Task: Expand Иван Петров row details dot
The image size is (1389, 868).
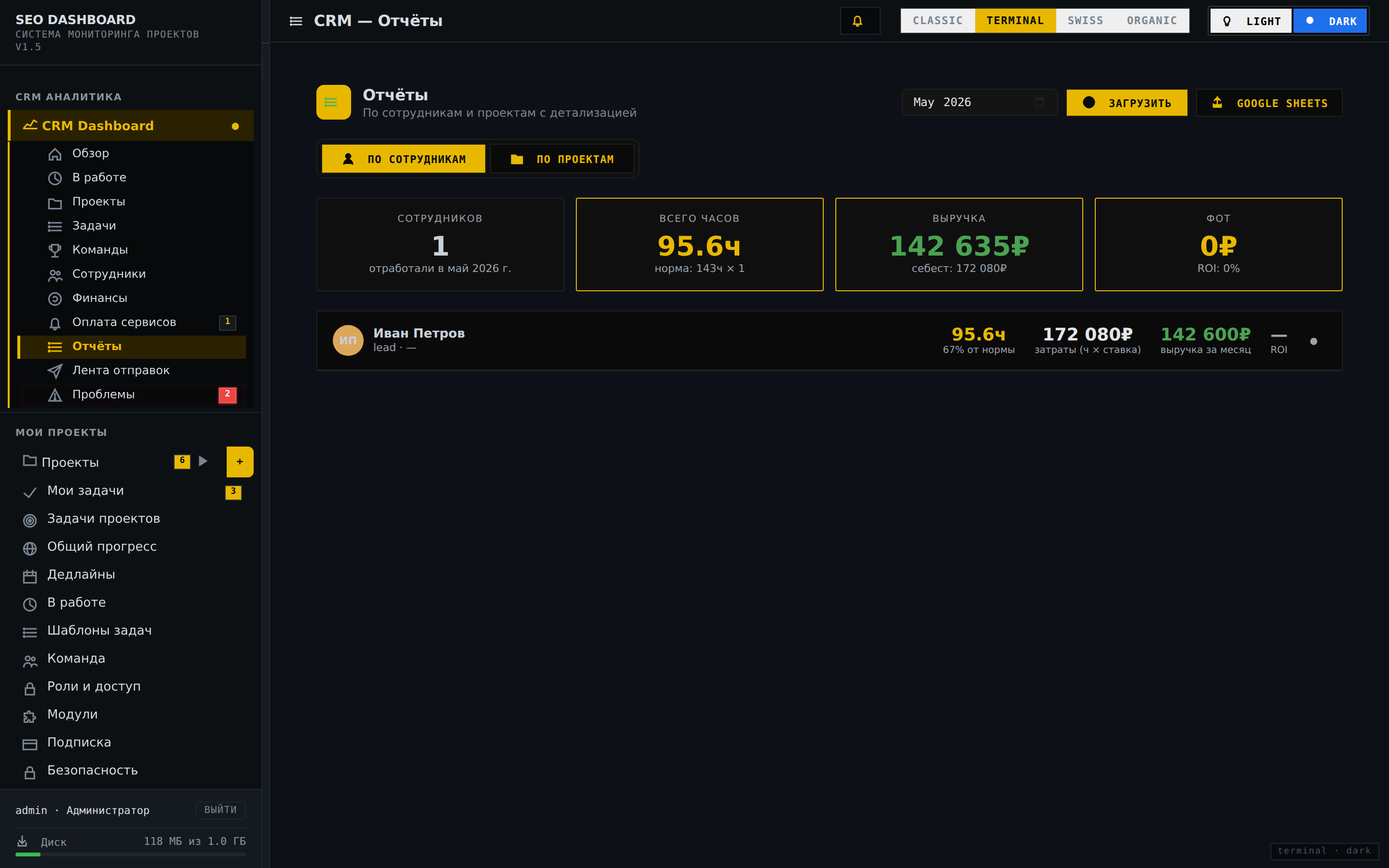Action: (1313, 341)
